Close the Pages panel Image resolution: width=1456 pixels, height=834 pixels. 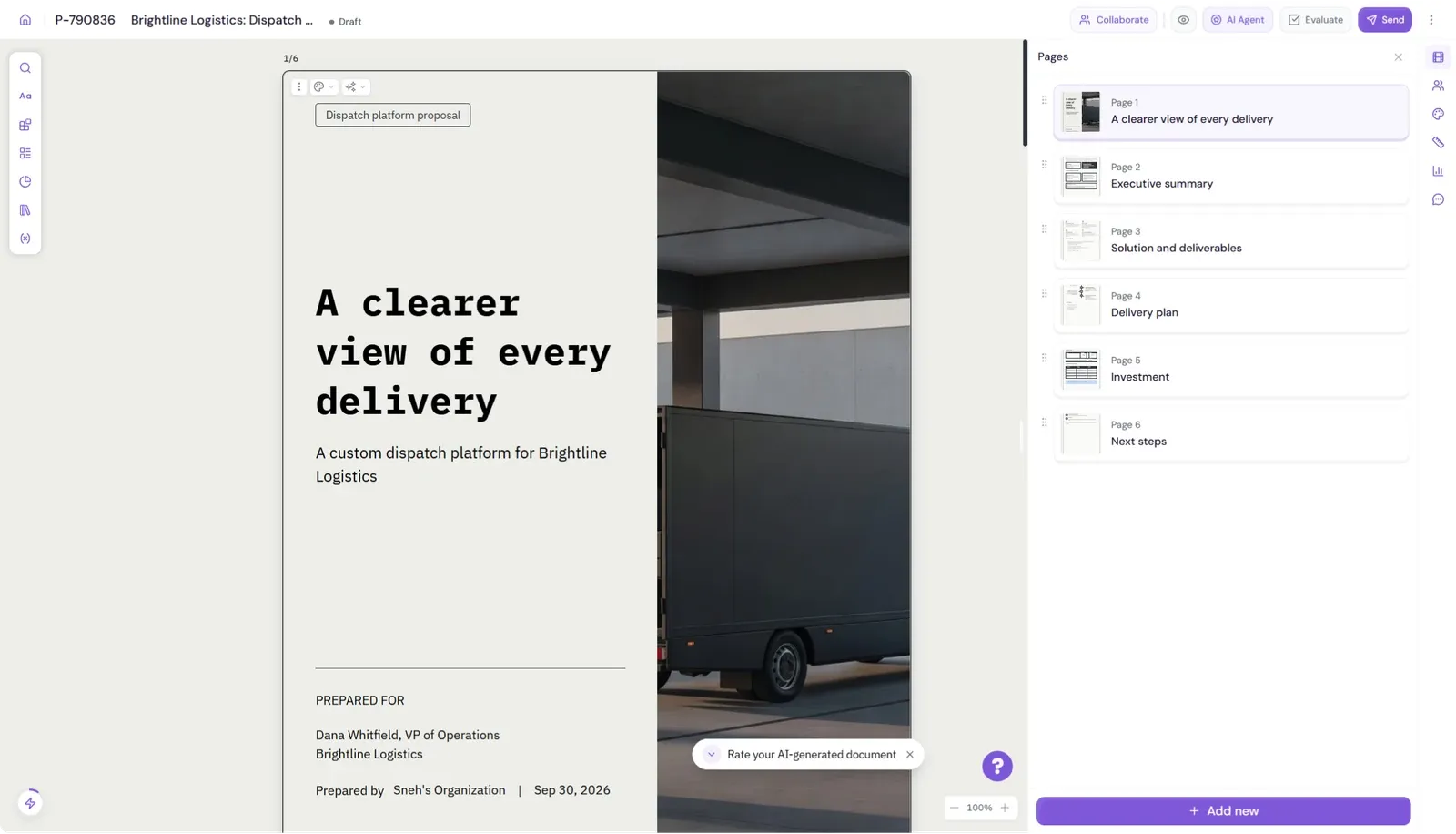(x=1398, y=57)
